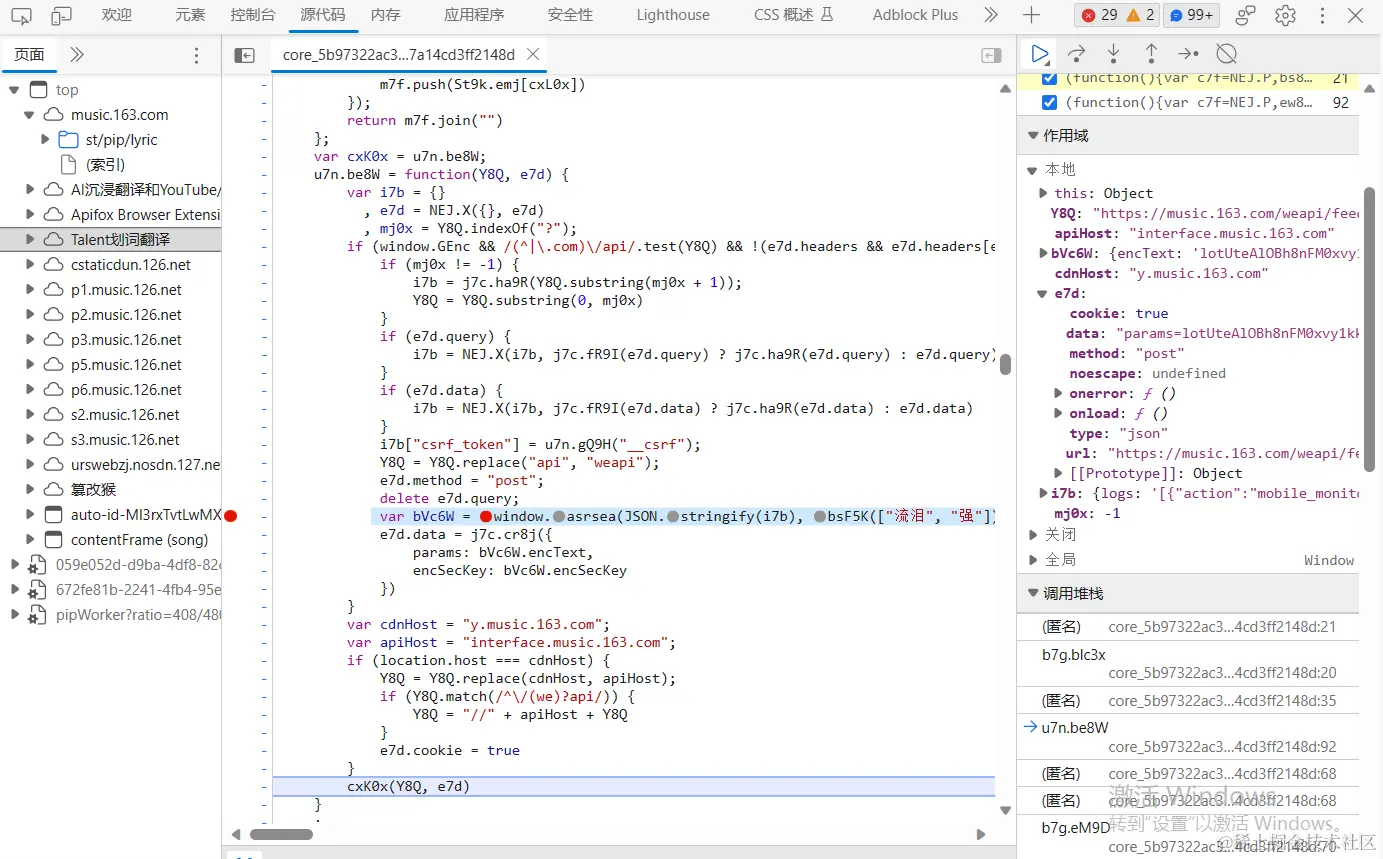Step over next function call

coord(1077,54)
